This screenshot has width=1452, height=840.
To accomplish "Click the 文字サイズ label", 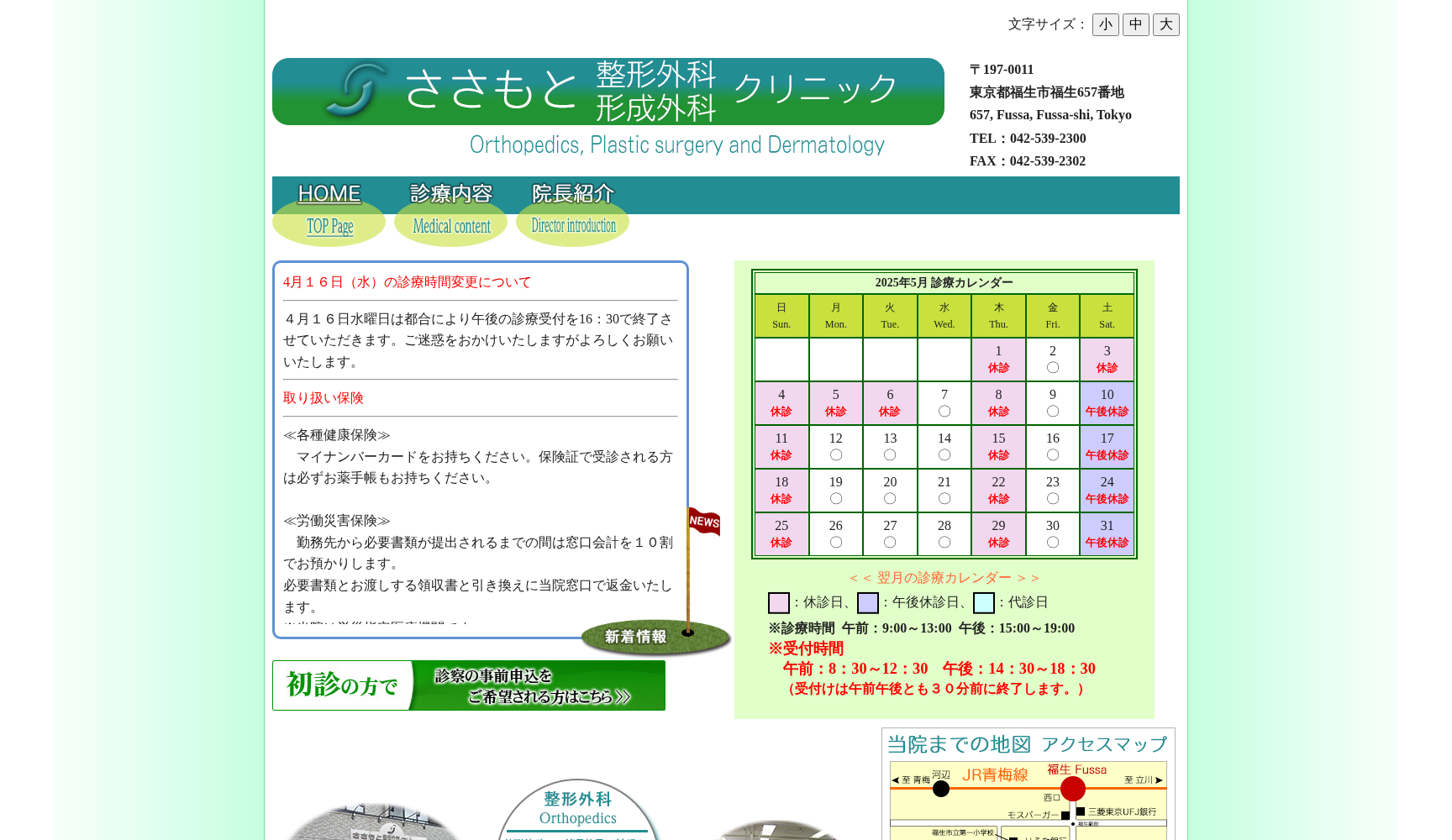I will (x=1047, y=24).
